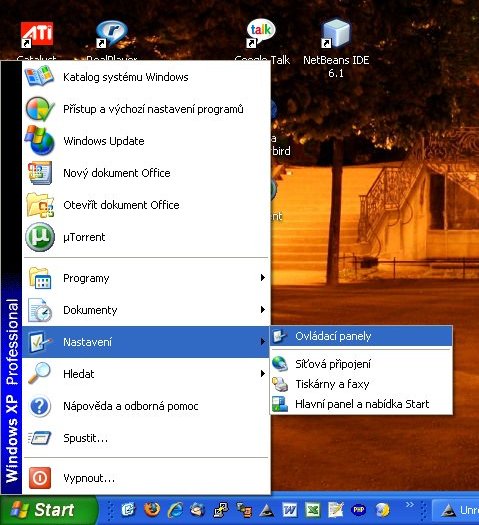Click the Nastavení checklist icon
This screenshot has width=479, height=525.
(x=40, y=342)
